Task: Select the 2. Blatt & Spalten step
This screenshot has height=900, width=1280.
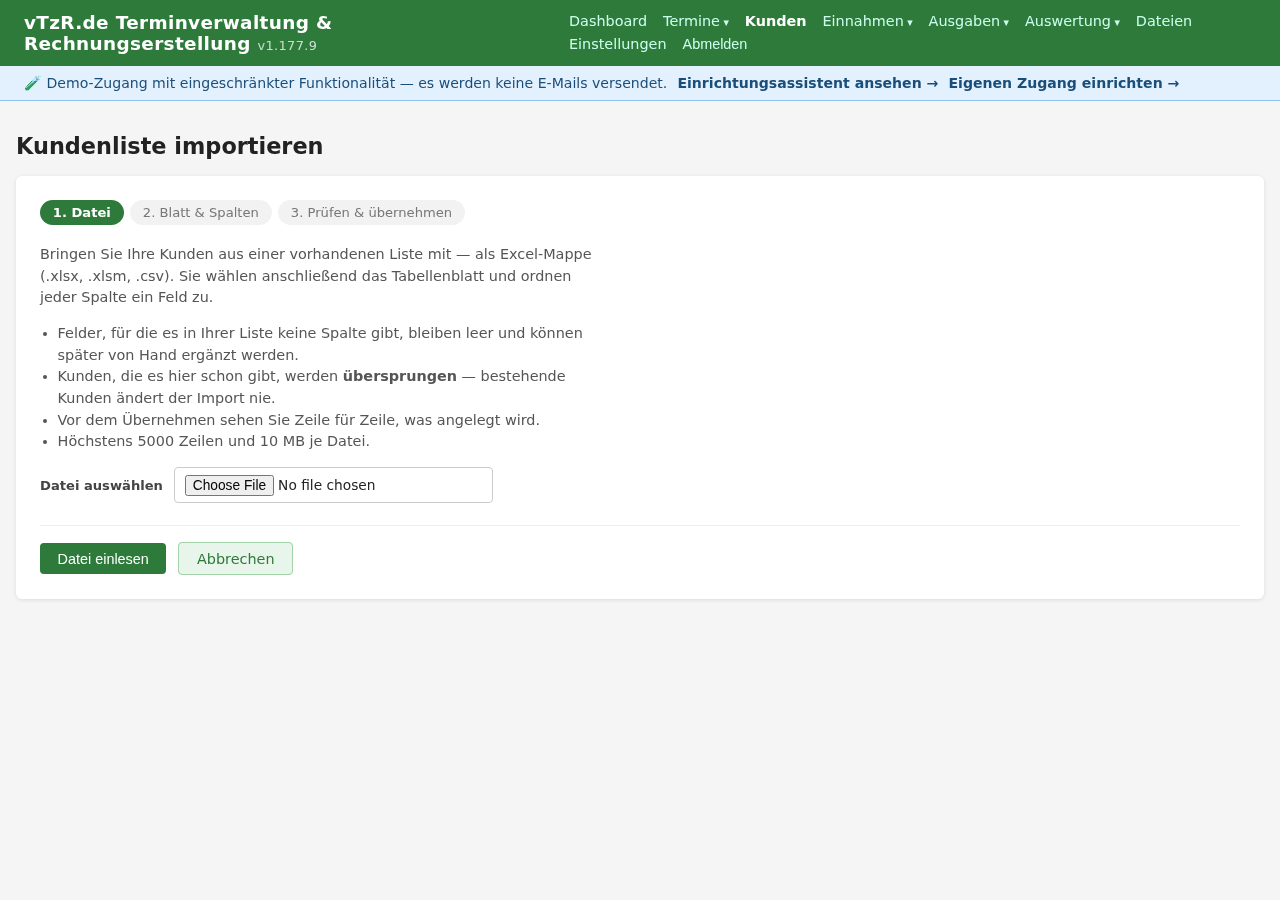Action: [201, 212]
